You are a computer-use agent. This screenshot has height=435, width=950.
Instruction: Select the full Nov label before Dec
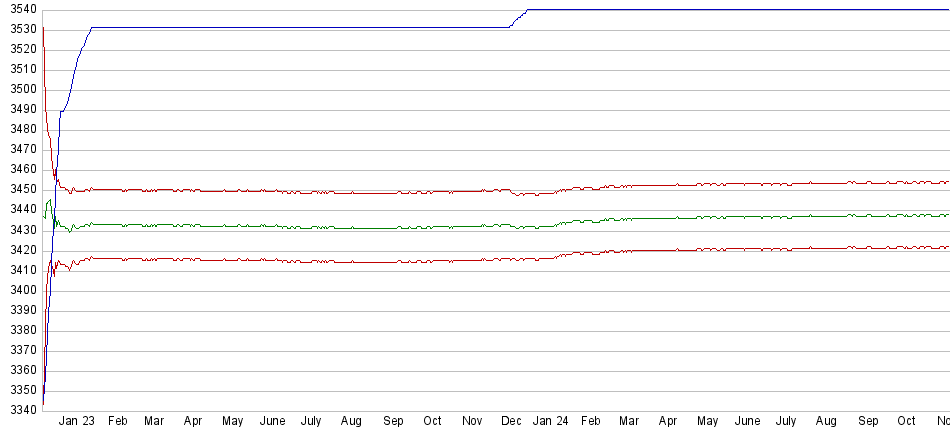pos(472,422)
